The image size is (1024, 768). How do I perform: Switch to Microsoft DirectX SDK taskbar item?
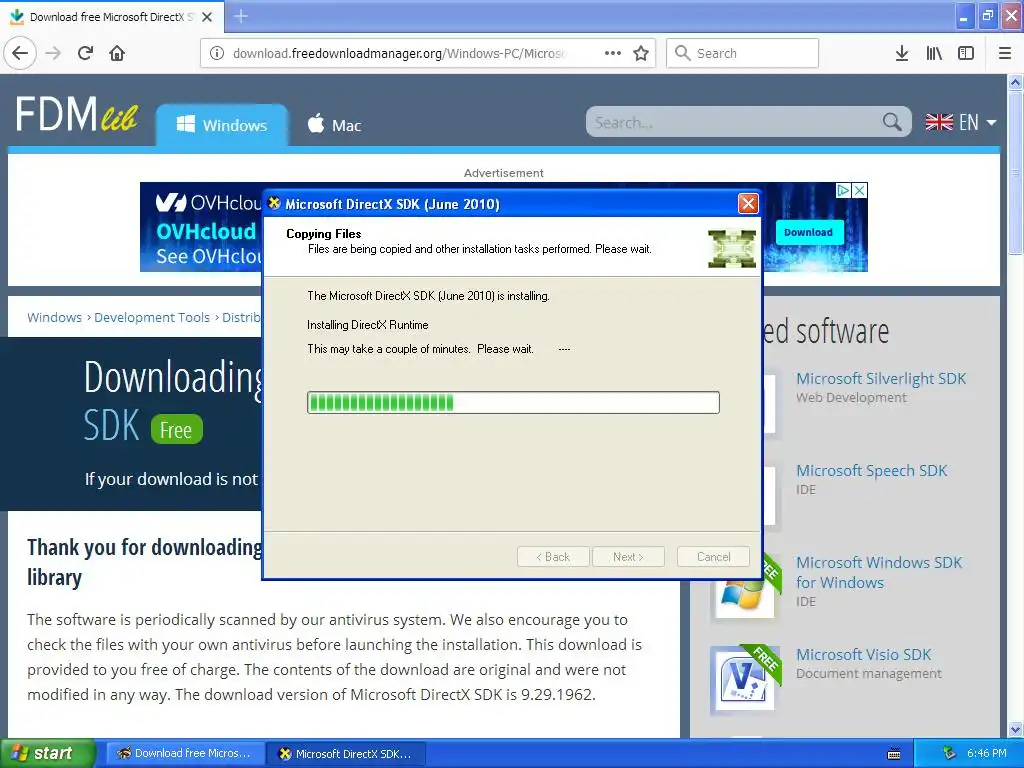(x=347, y=753)
